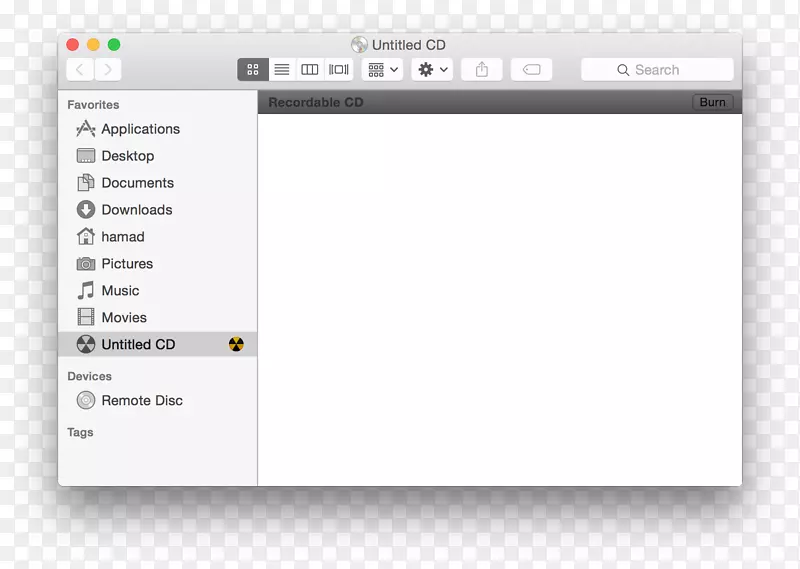The width and height of the screenshot is (800, 569).
Task: Switch to Cover Flow view
Action: coord(339,70)
